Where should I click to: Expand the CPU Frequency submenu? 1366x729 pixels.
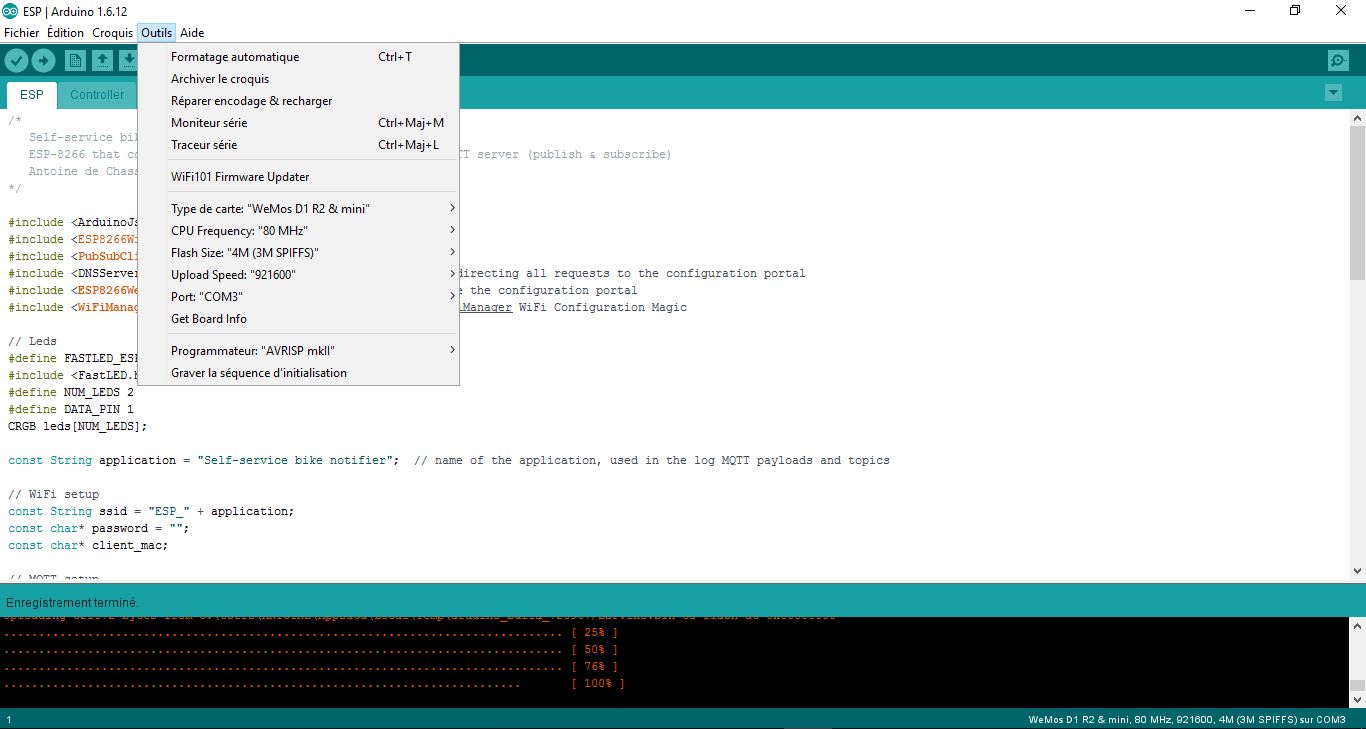point(298,231)
